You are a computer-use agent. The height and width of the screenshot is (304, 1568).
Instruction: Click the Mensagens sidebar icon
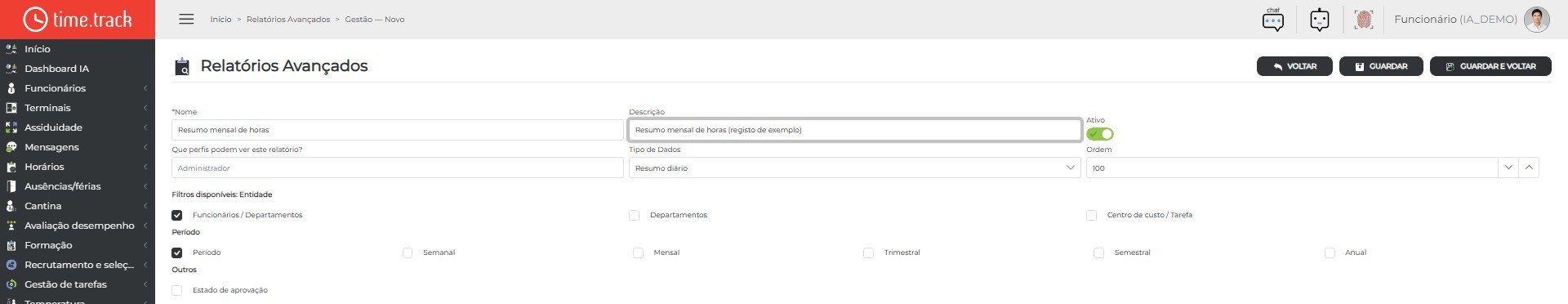11,147
